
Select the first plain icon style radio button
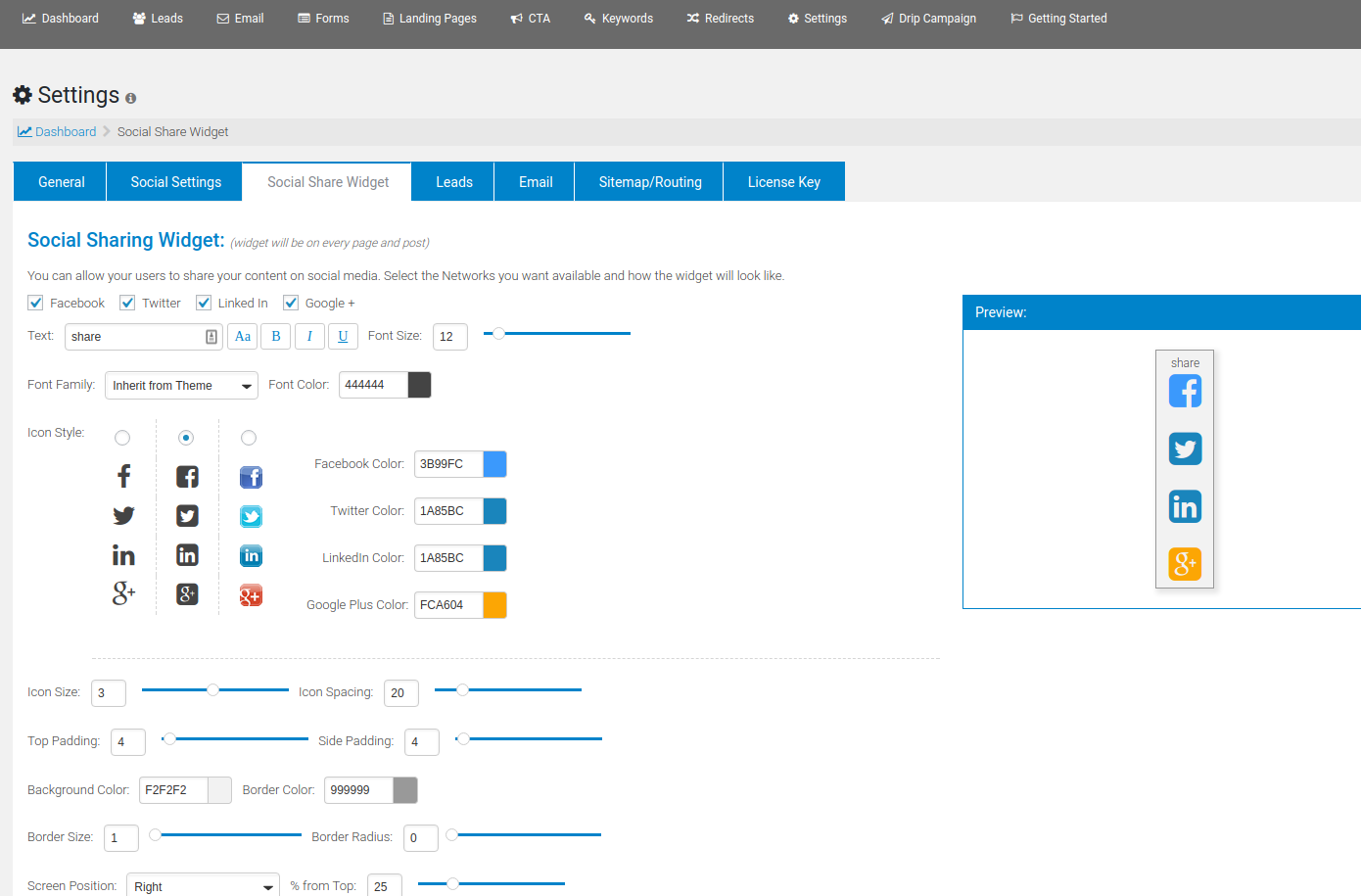coord(122,438)
